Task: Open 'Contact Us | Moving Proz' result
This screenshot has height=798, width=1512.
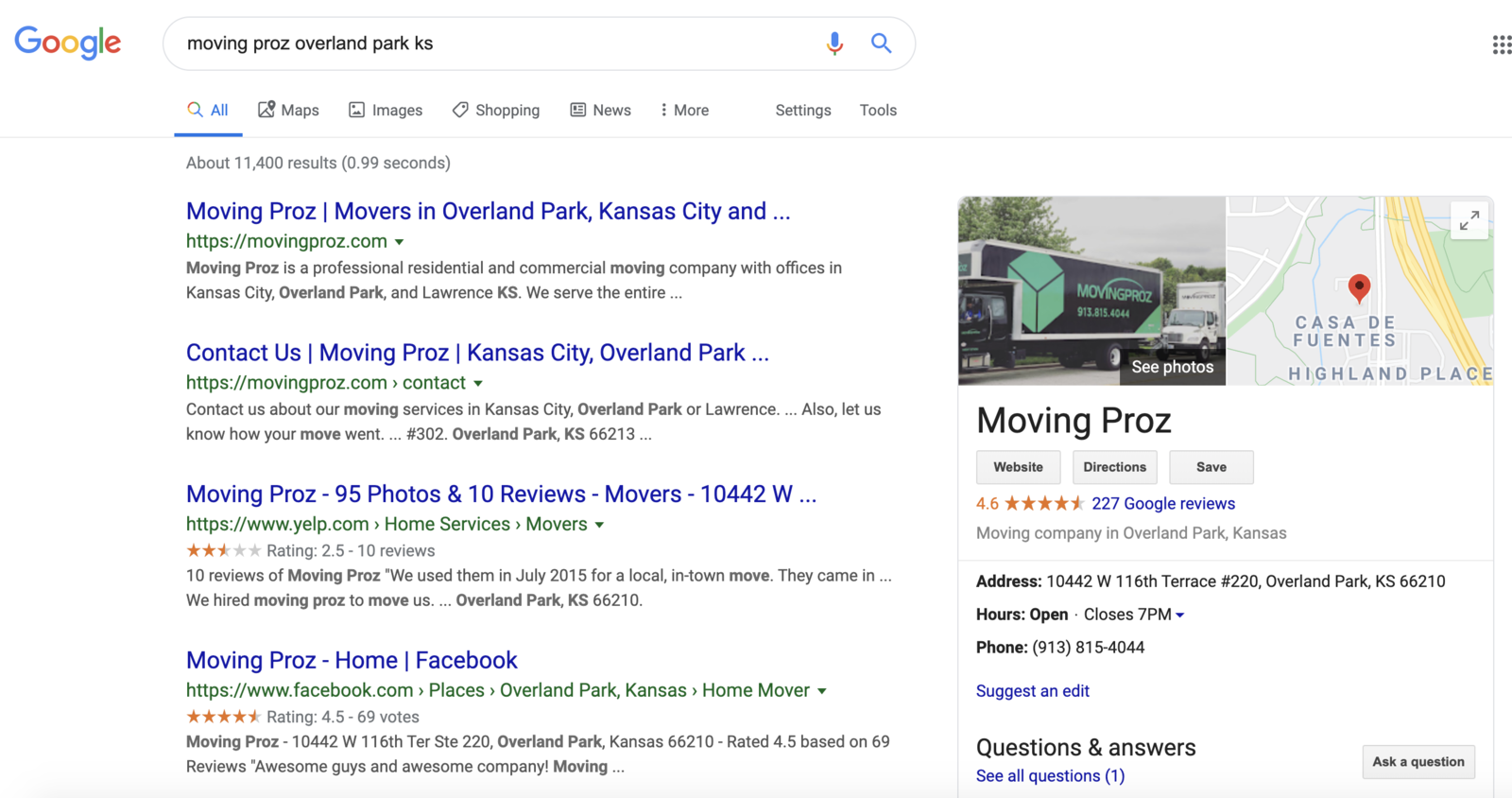Action: pos(477,353)
